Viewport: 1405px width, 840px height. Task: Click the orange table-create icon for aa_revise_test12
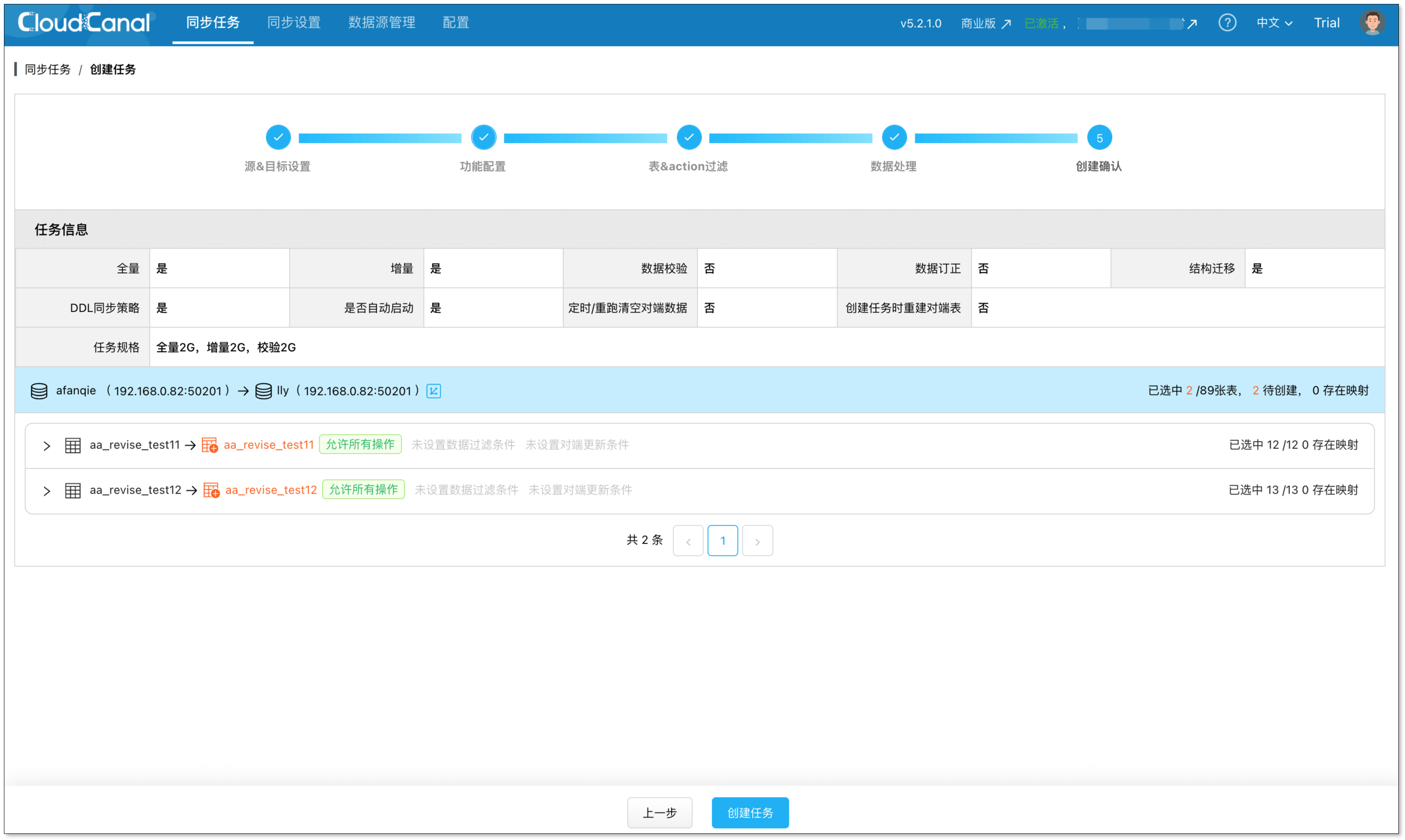click(x=210, y=490)
